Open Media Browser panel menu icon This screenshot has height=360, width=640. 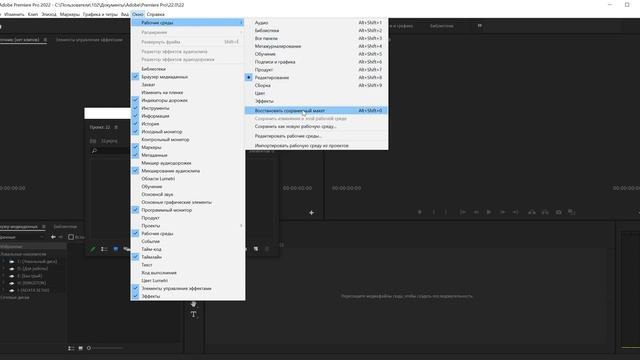click(44, 227)
